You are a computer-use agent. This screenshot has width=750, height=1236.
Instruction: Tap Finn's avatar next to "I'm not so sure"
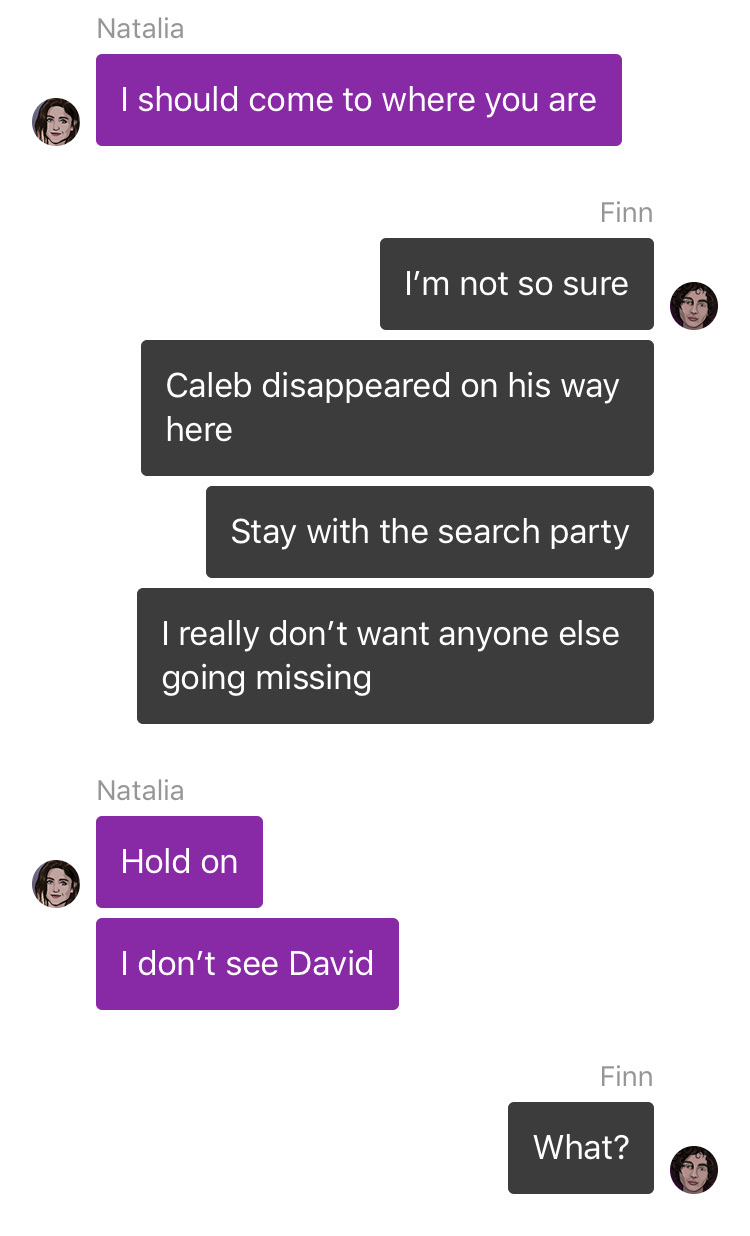tap(694, 306)
